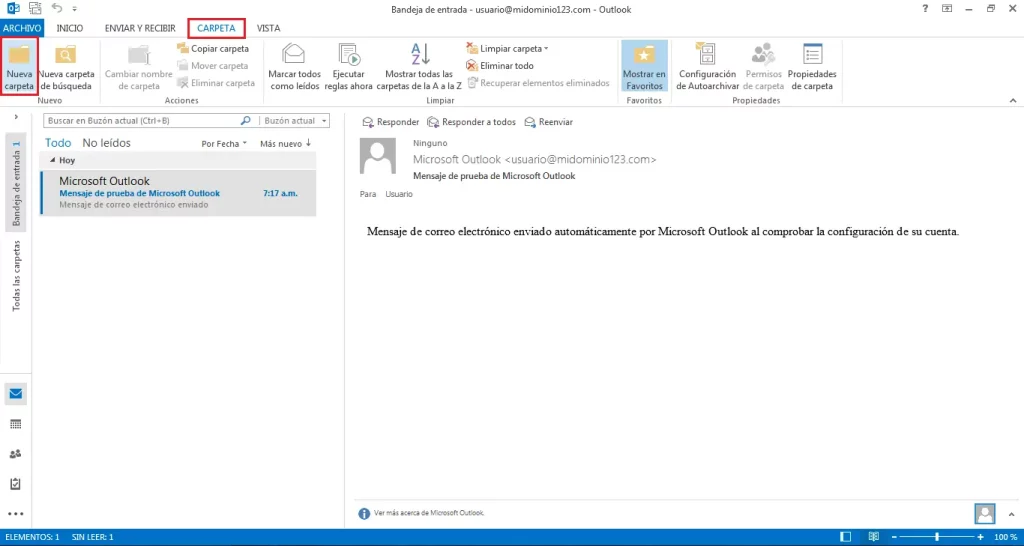Click zoom in plus button

[980, 537]
